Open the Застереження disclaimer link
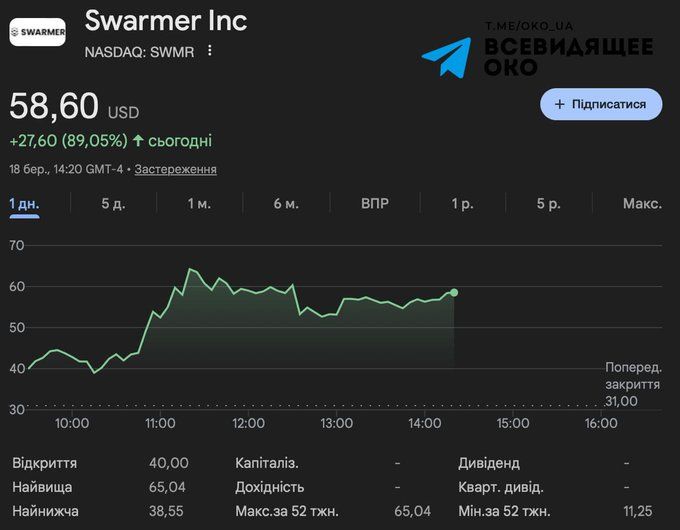The image size is (680, 530). [175, 169]
